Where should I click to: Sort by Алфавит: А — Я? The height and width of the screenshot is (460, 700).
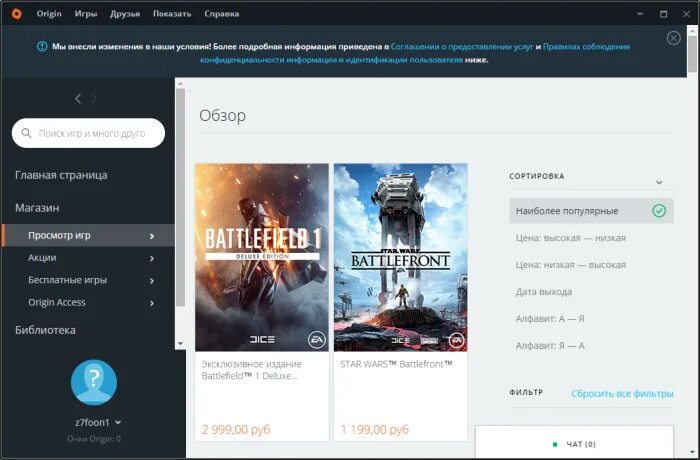pyautogui.click(x=550, y=318)
